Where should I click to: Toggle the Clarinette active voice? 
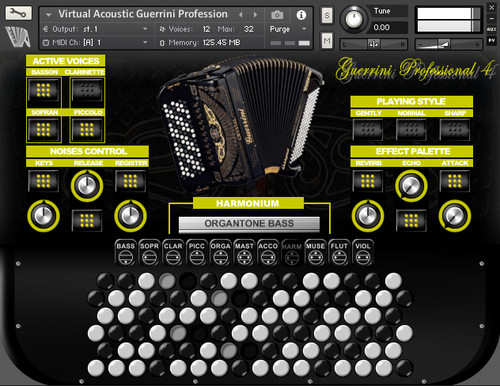click(87, 90)
